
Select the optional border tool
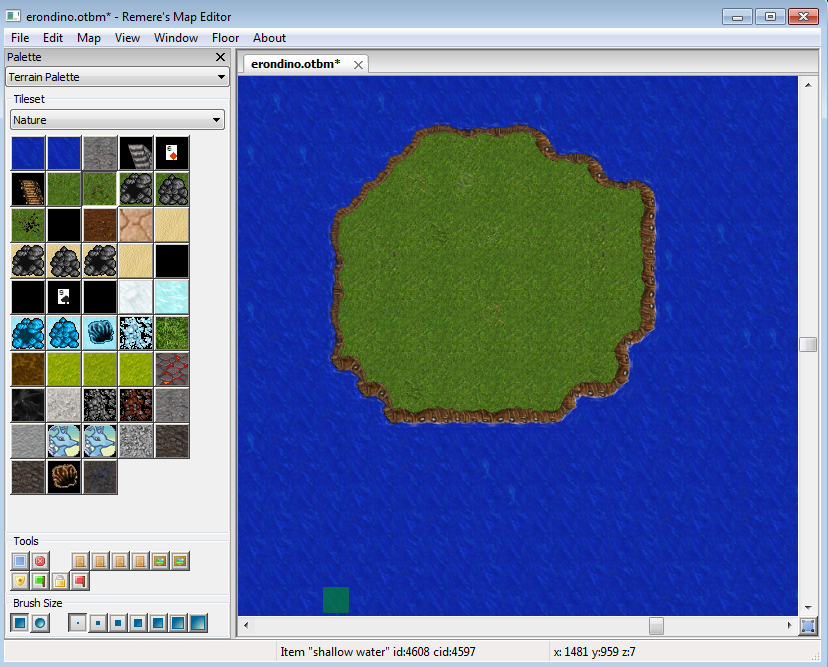[20, 561]
